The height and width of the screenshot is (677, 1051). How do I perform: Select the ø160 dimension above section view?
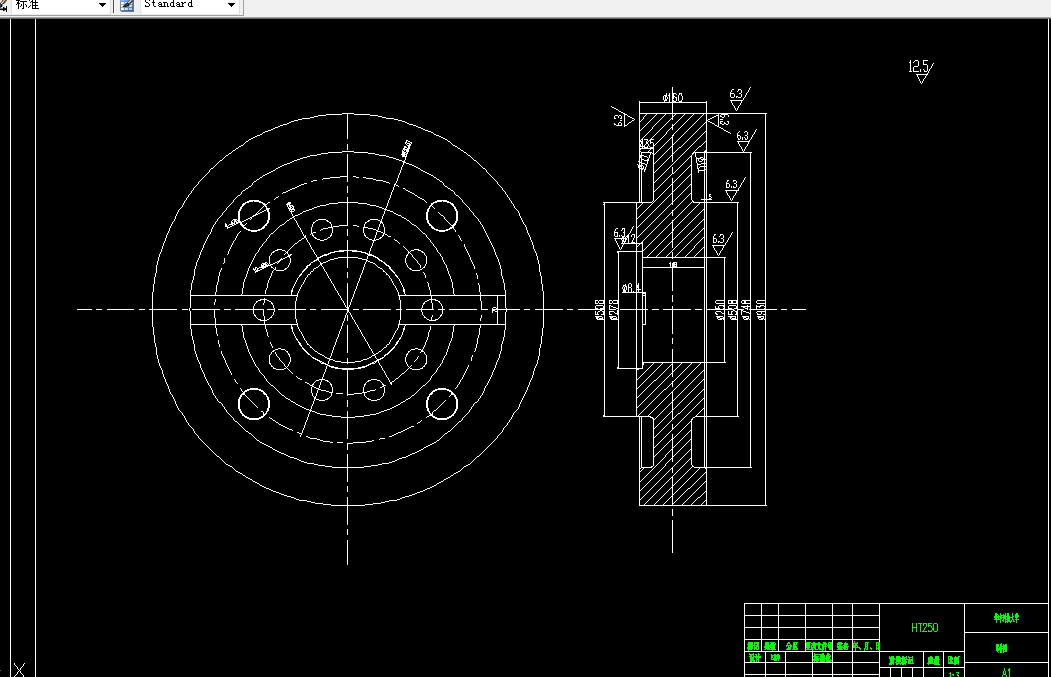[672, 98]
